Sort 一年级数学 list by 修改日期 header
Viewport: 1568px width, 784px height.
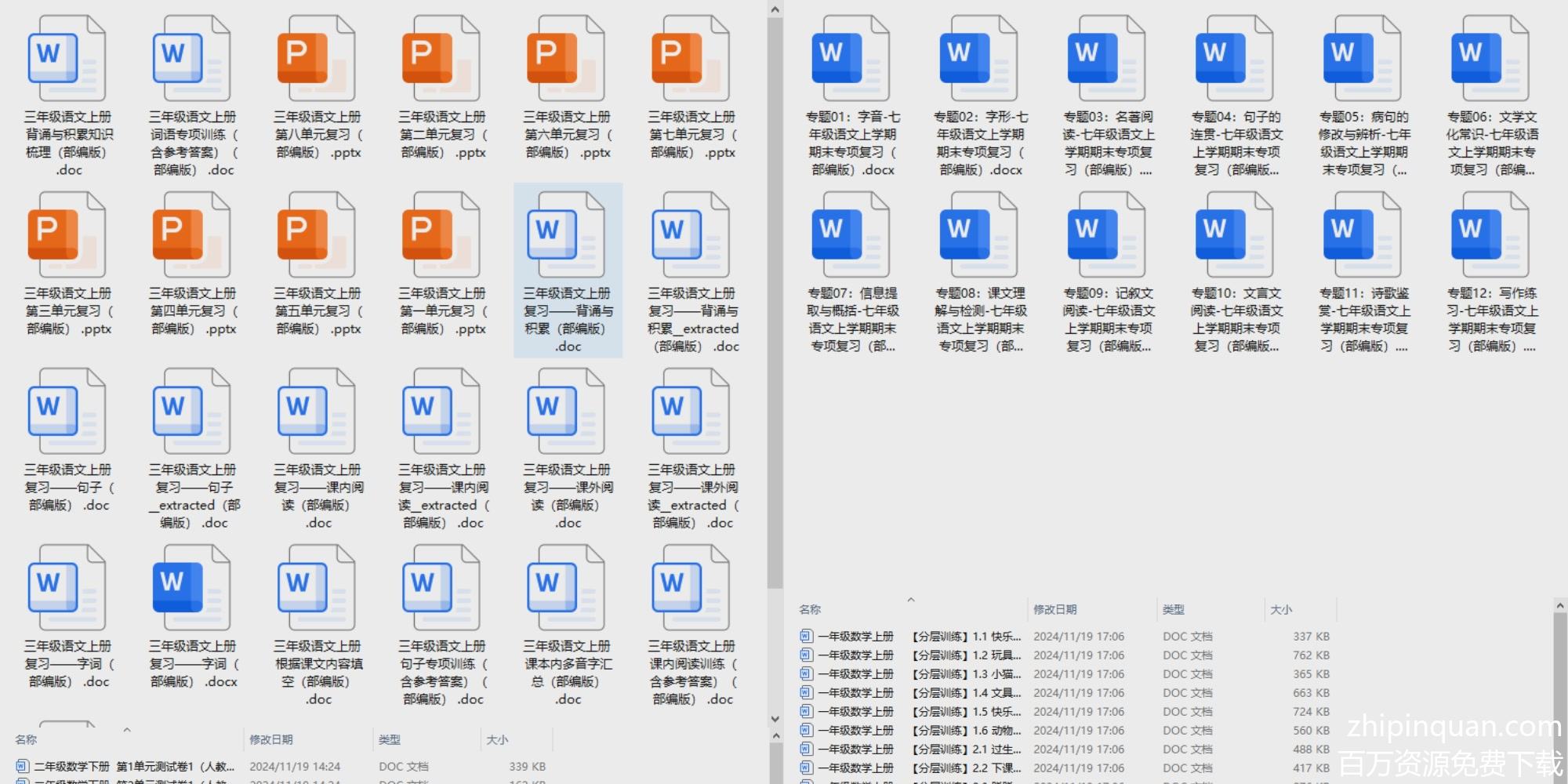tap(1054, 609)
